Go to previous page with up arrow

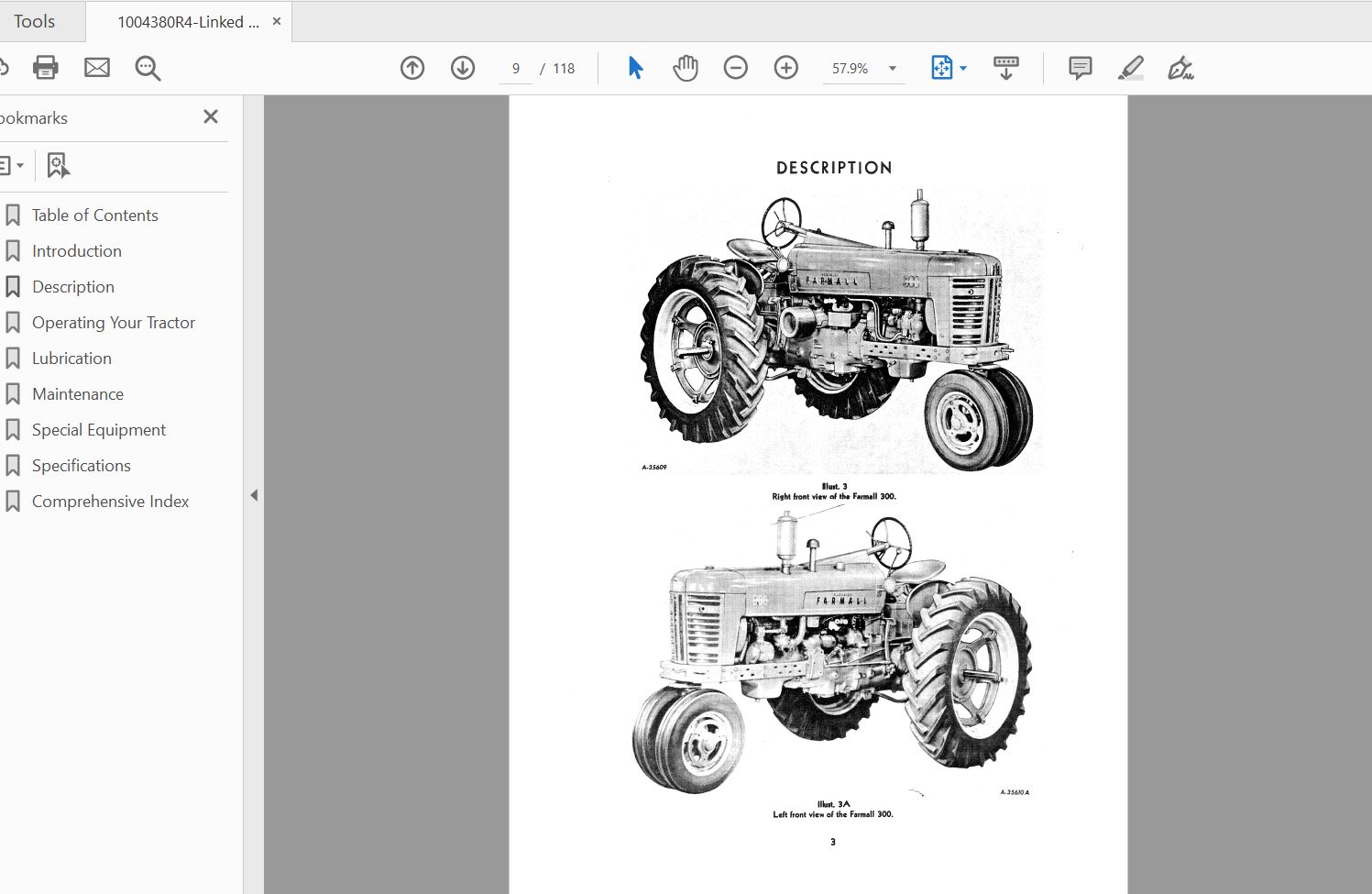pyautogui.click(x=412, y=67)
